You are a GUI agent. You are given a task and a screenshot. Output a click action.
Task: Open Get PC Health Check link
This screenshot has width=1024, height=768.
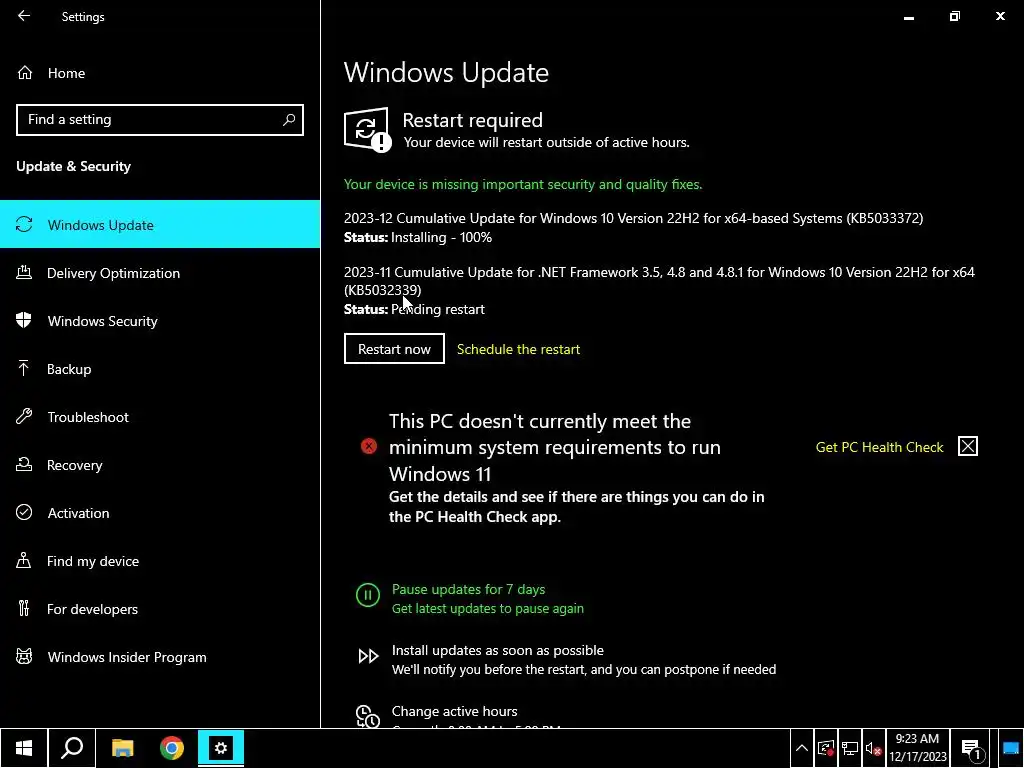(880, 447)
